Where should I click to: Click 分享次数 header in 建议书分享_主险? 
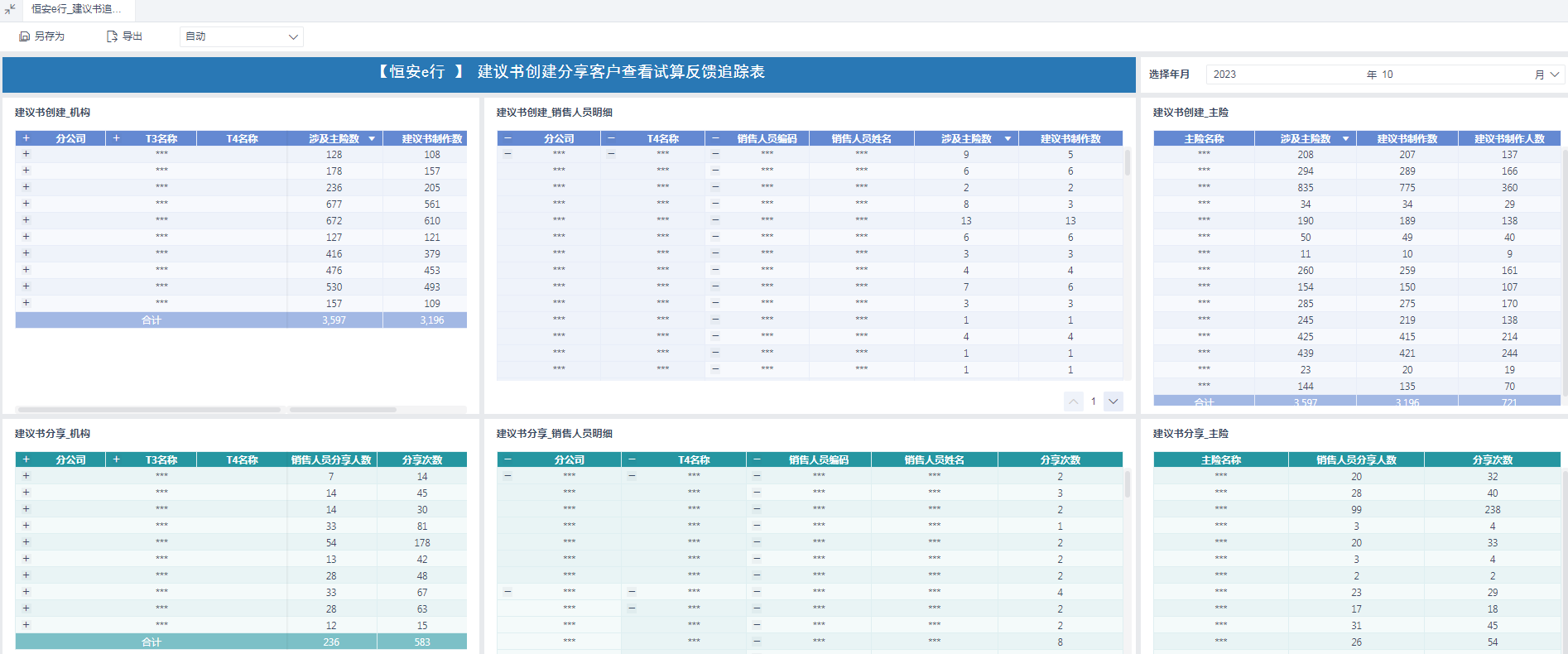1493,460
